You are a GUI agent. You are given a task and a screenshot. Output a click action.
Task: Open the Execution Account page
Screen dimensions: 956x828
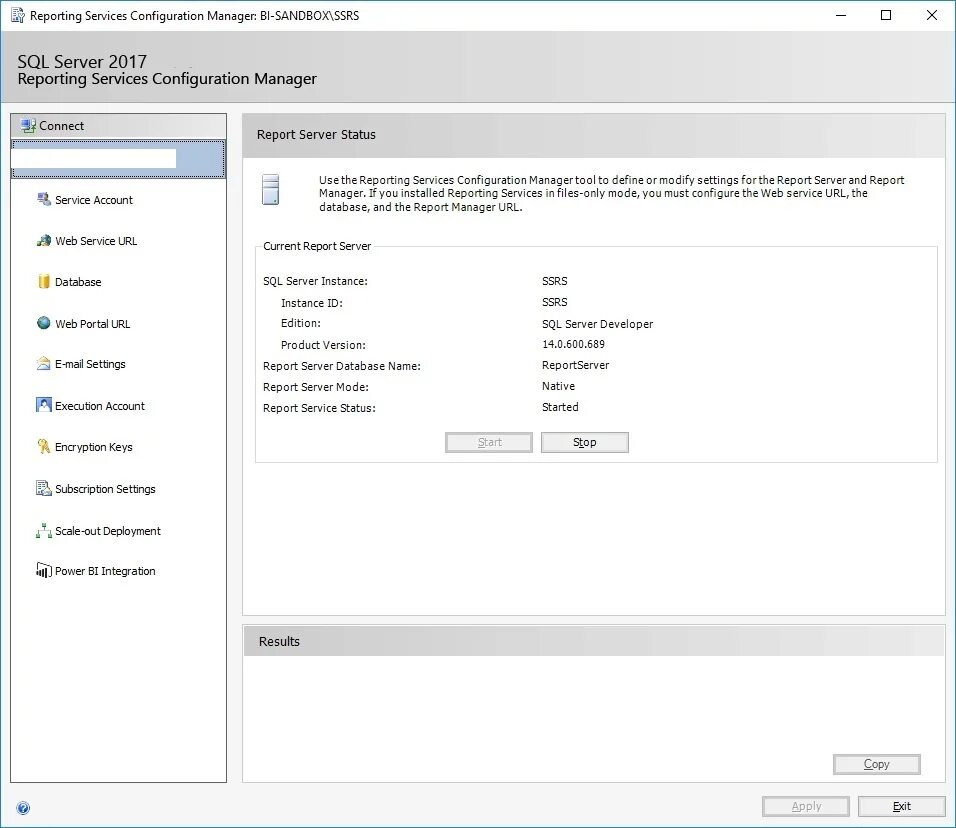coord(99,406)
